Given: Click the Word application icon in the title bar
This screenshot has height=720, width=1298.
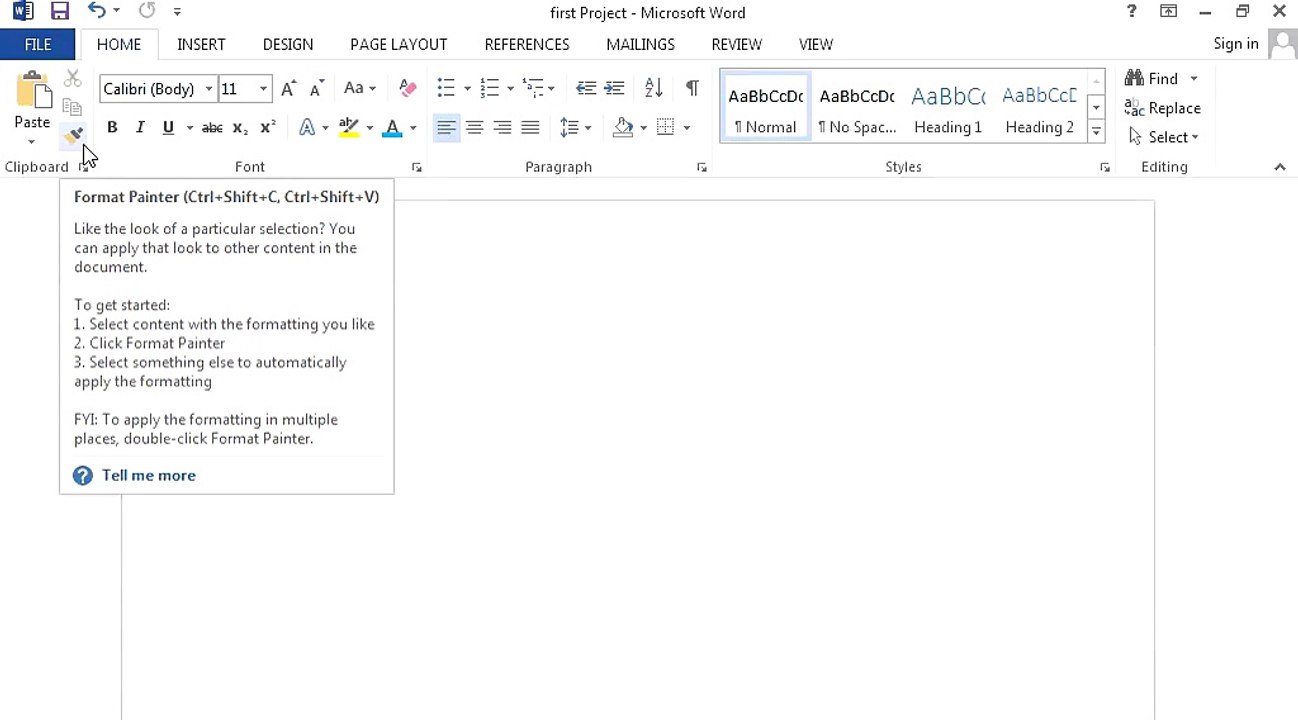Looking at the screenshot, I should click(x=22, y=12).
